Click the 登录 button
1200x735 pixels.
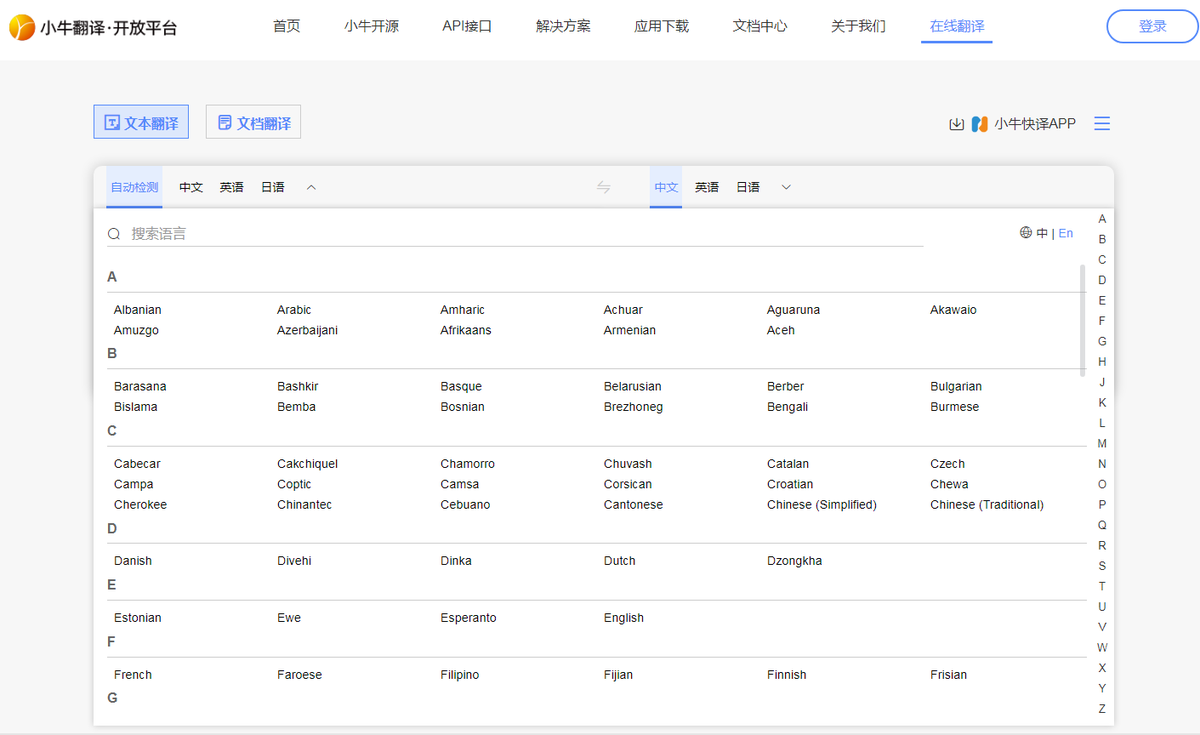(1152, 26)
